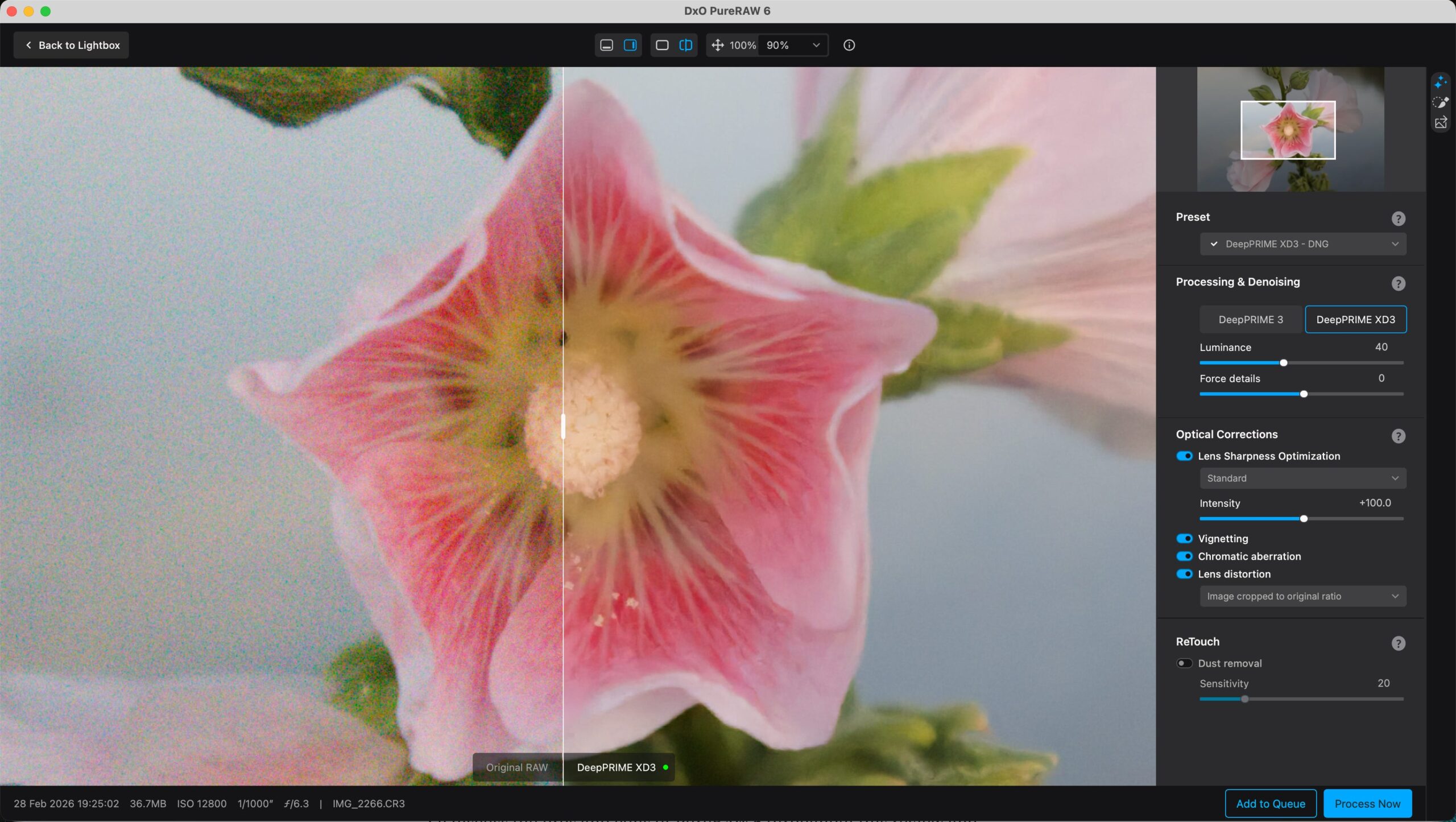Click the DeepPRIME XD3 preview label

619,767
